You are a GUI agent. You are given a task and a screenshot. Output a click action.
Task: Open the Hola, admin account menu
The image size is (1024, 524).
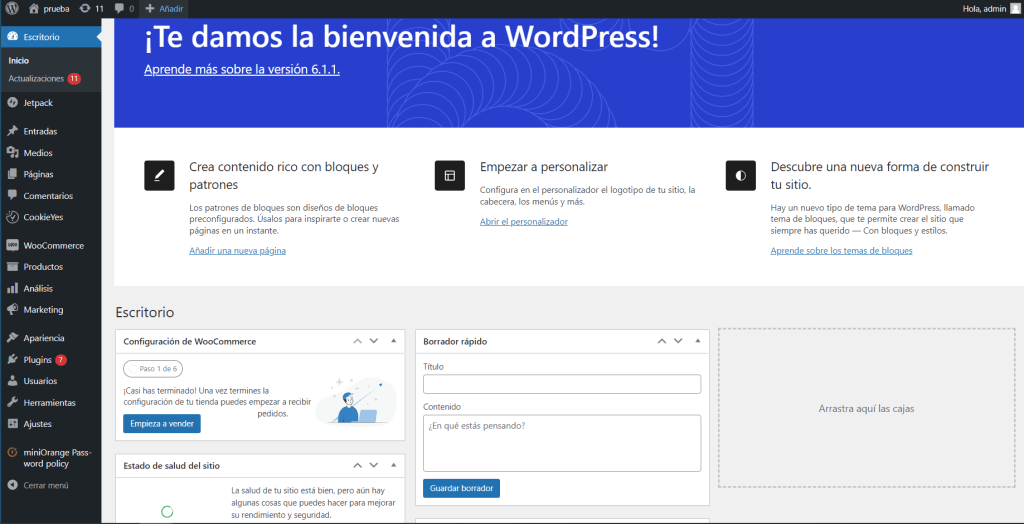point(991,8)
